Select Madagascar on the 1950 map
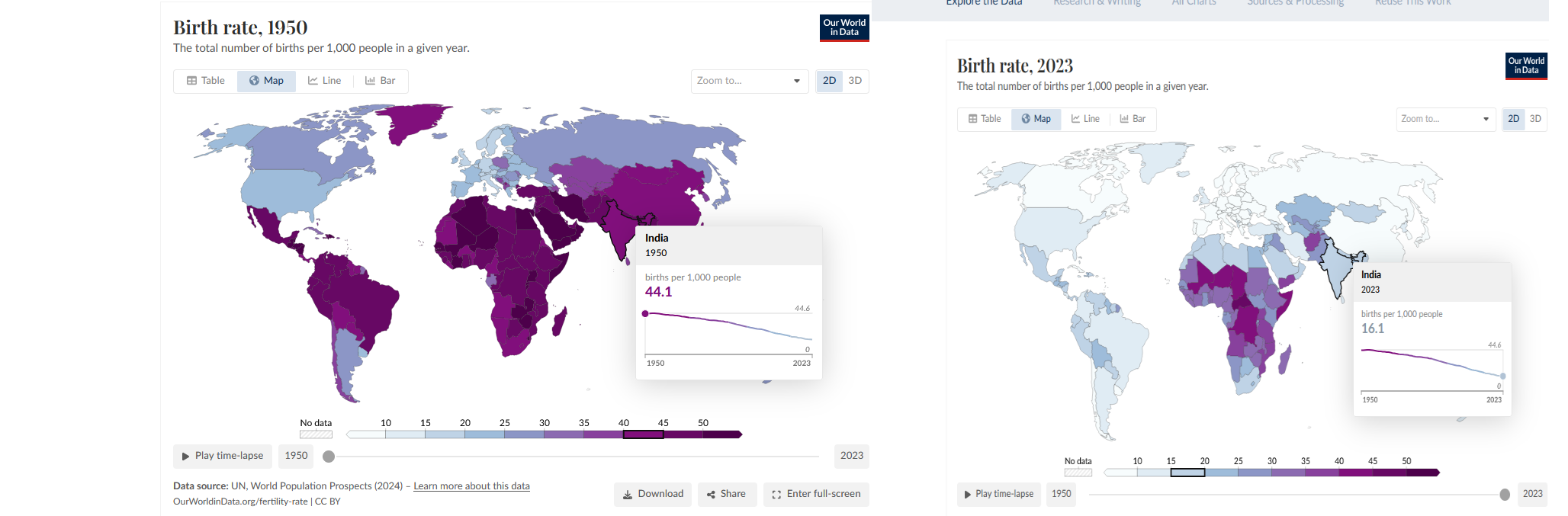 coord(559,322)
